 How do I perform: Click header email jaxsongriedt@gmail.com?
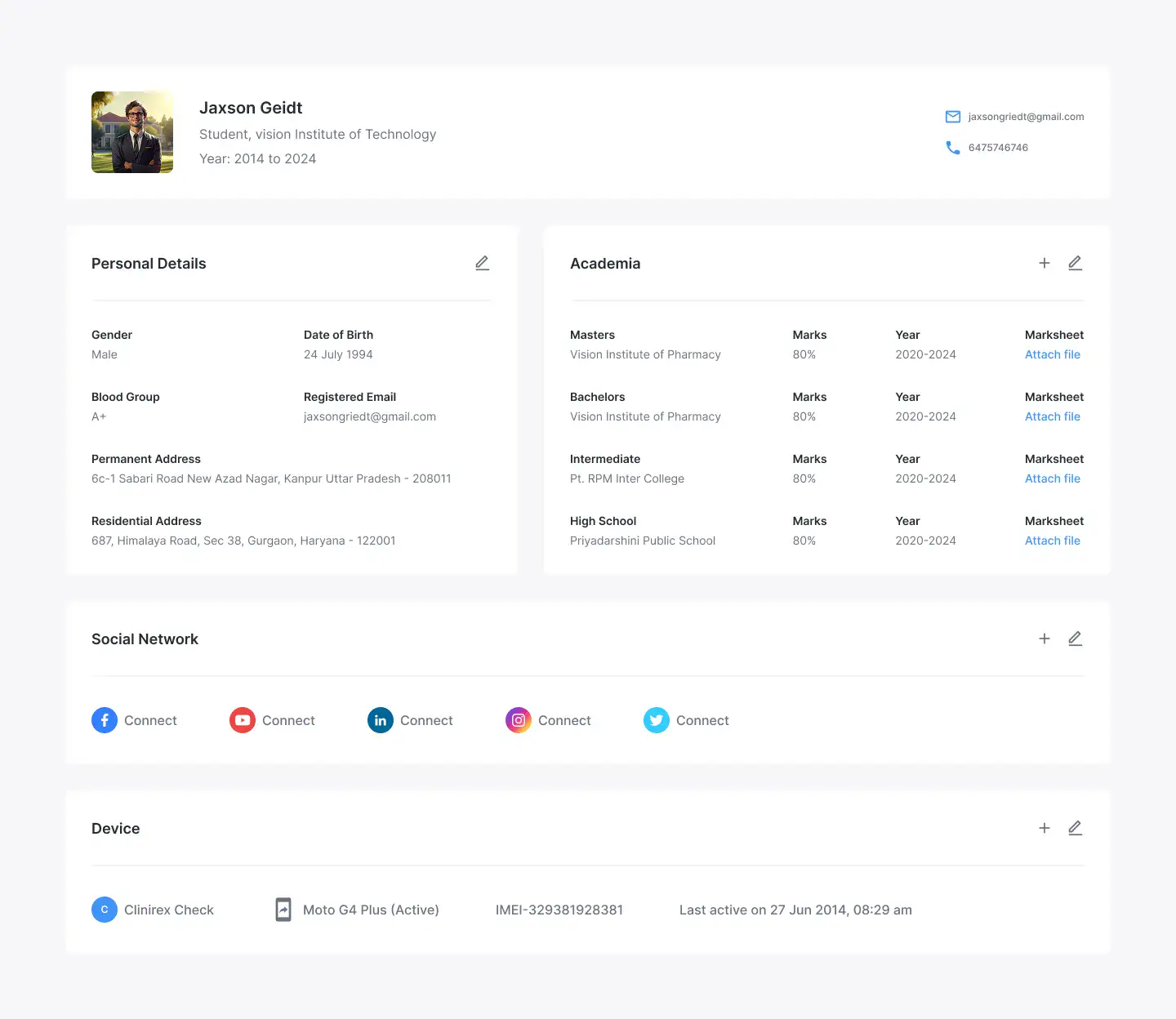click(x=1026, y=117)
